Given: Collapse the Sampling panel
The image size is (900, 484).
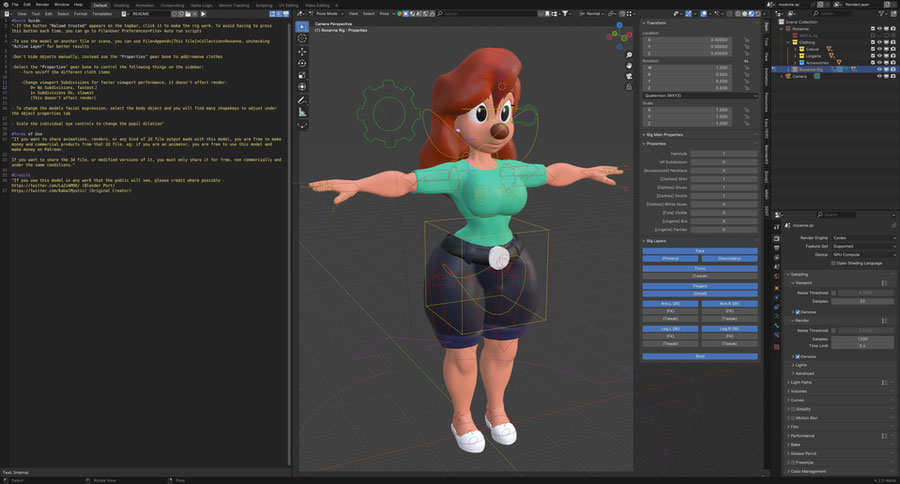Looking at the screenshot, I should (x=798, y=274).
